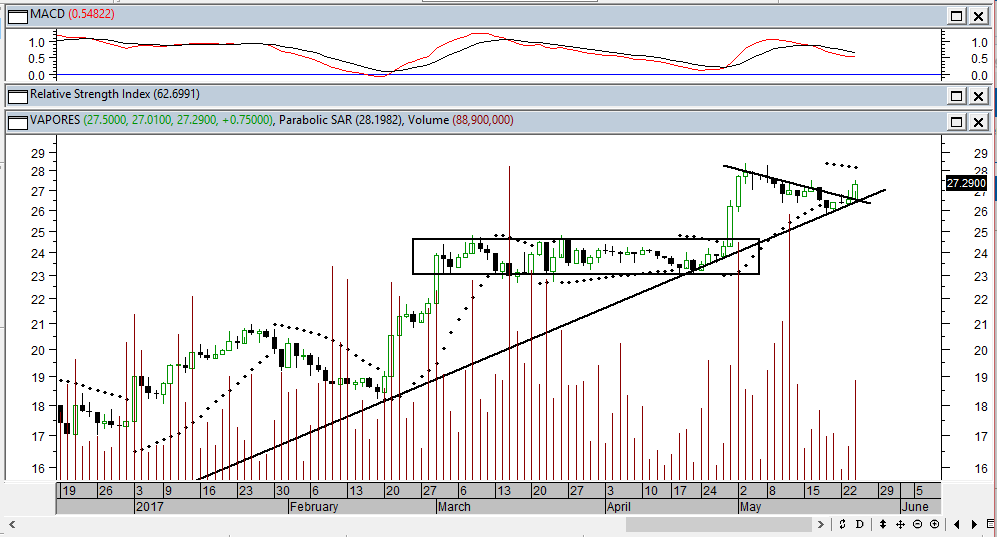The image size is (997, 537).
Task: Click the gray horizontal scrollbar thumb
Action: click(x=720, y=524)
